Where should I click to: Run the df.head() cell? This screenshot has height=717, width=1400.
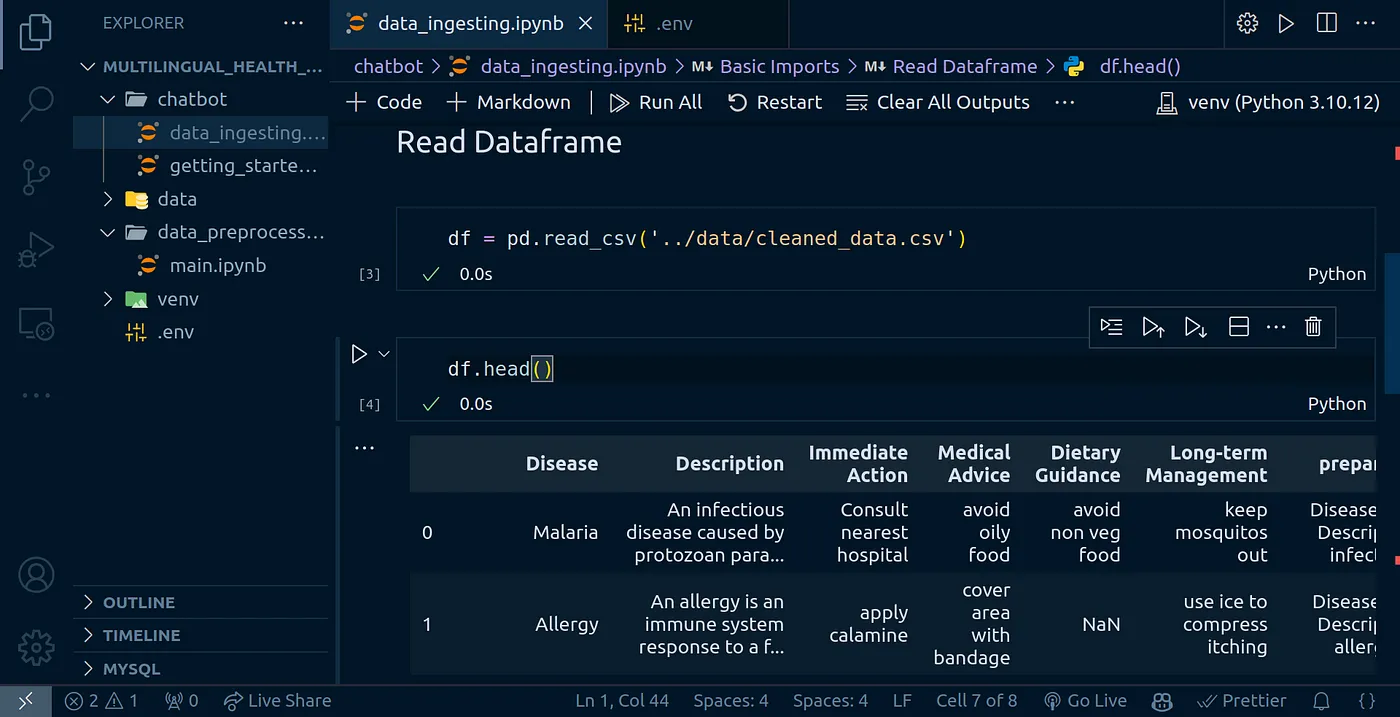tap(359, 354)
